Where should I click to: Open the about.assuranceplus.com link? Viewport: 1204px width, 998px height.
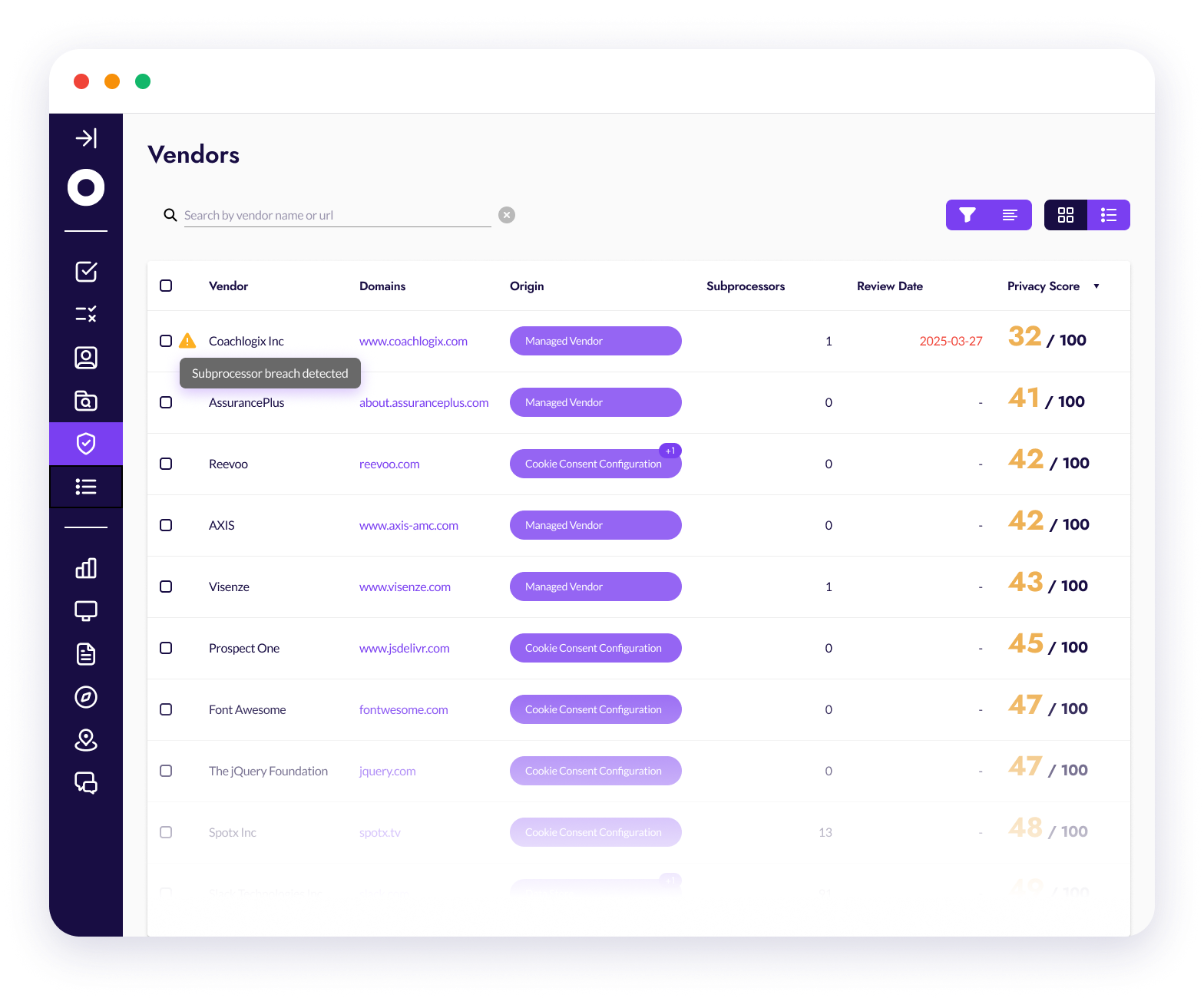(x=424, y=402)
